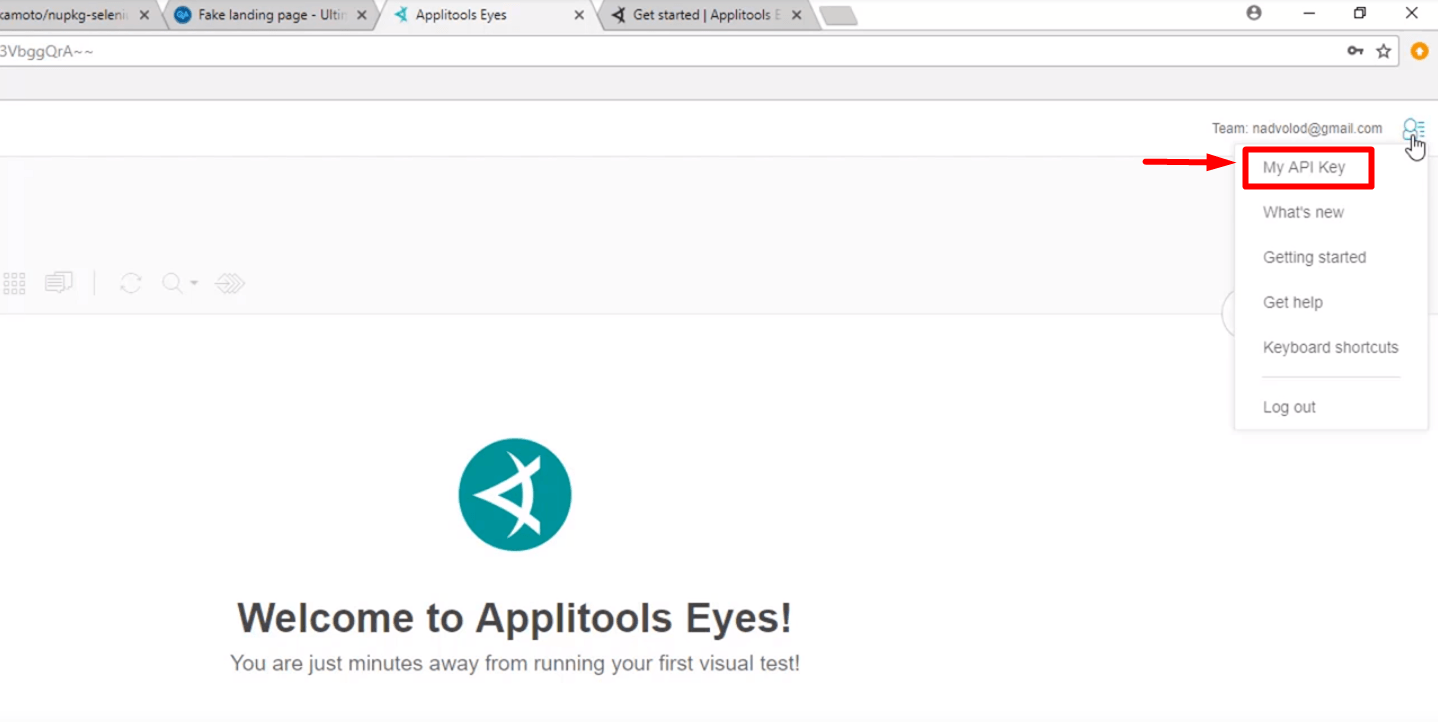Viewport: 1438px width, 722px height.
Task: Open Chrome profile avatar icon
Action: 1254,13
